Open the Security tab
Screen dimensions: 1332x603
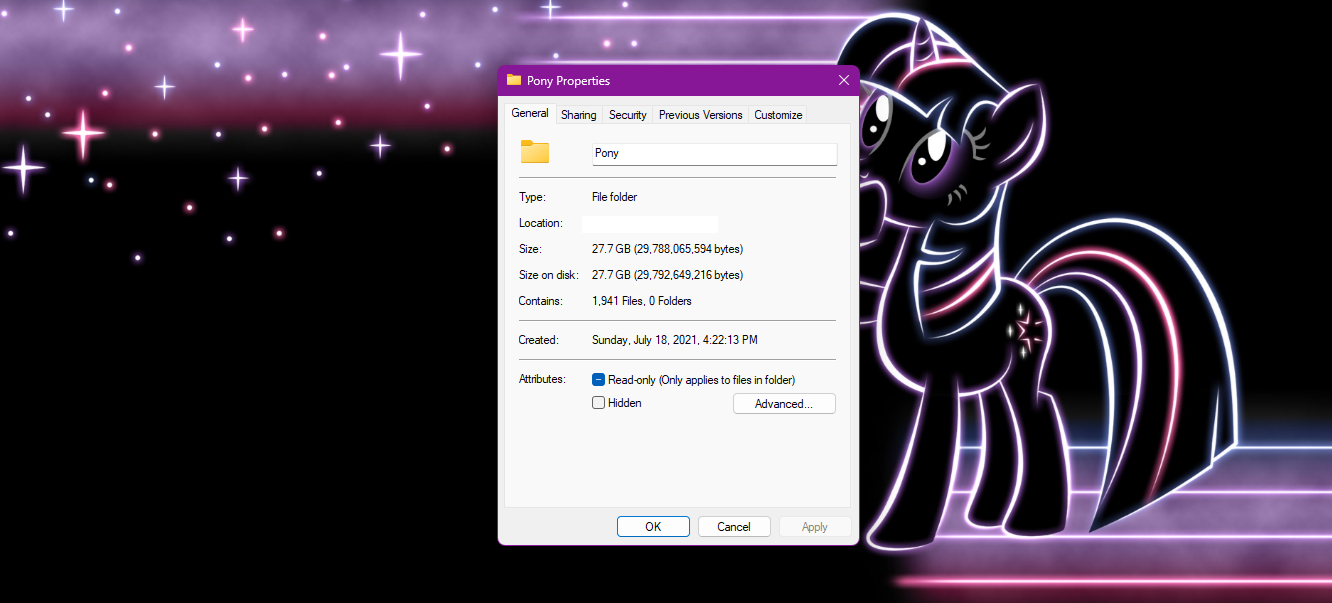pyautogui.click(x=628, y=115)
